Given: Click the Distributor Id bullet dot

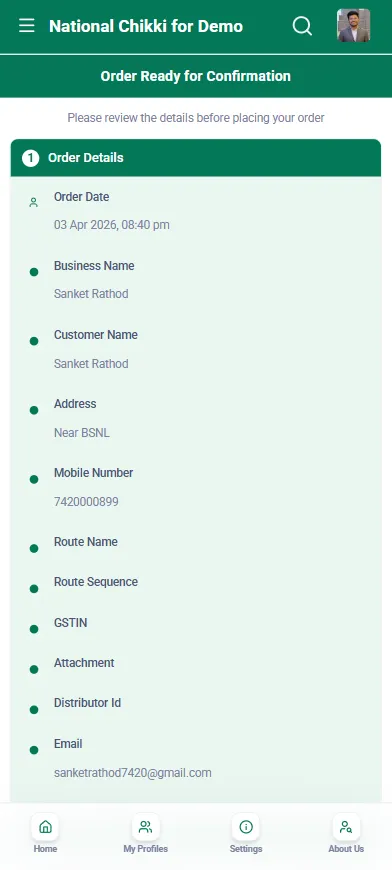Looking at the screenshot, I should pos(34,710).
